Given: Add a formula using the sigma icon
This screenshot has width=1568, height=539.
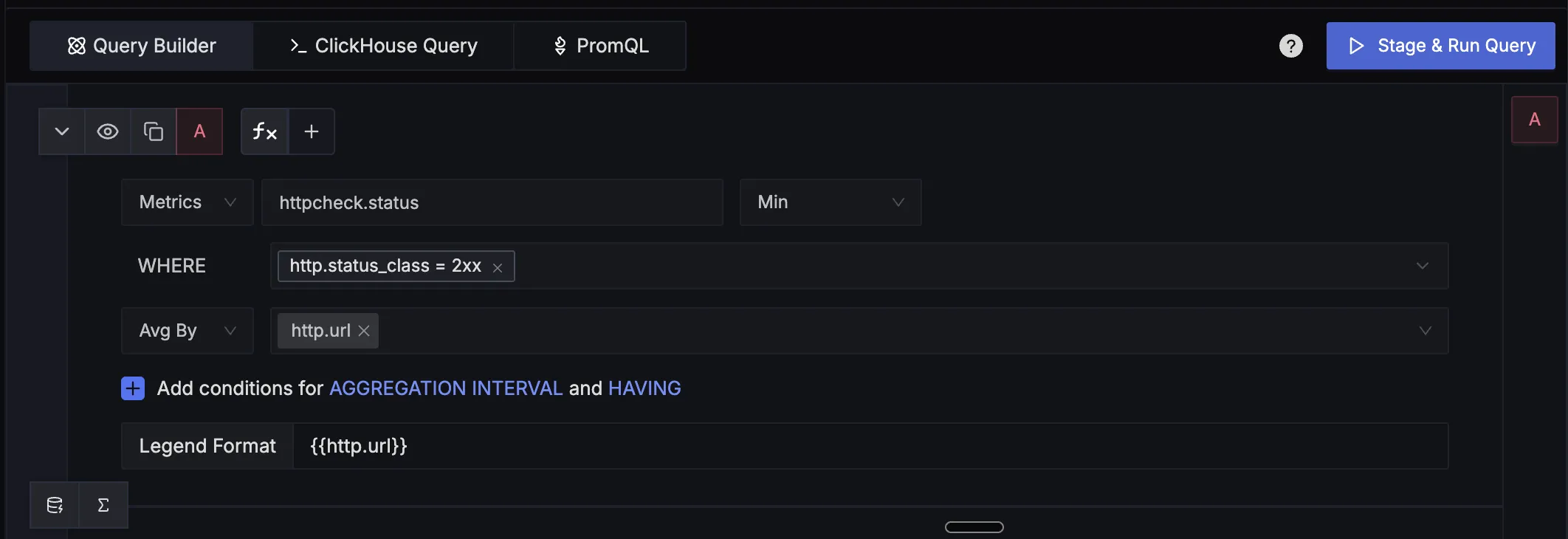Looking at the screenshot, I should pos(103,505).
